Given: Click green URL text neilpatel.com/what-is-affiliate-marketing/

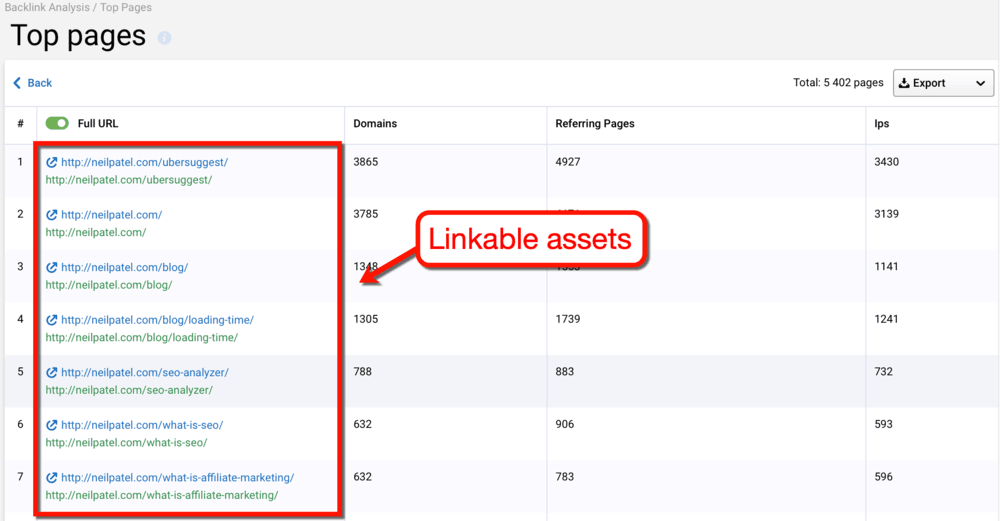Looking at the screenshot, I should [162, 495].
